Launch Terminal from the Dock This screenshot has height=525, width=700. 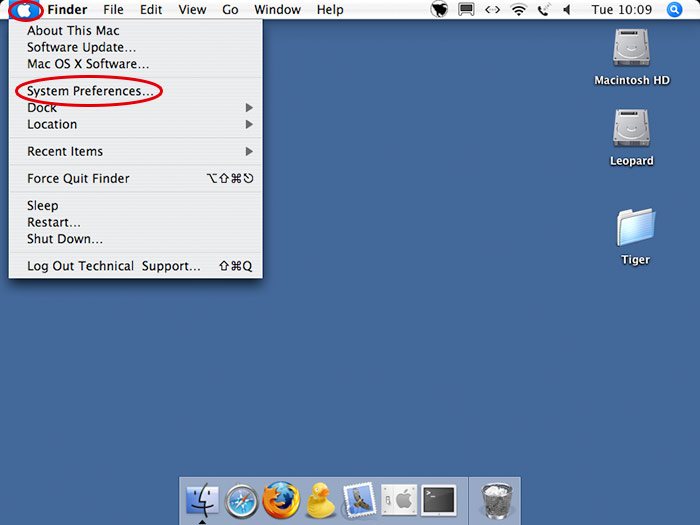439,500
